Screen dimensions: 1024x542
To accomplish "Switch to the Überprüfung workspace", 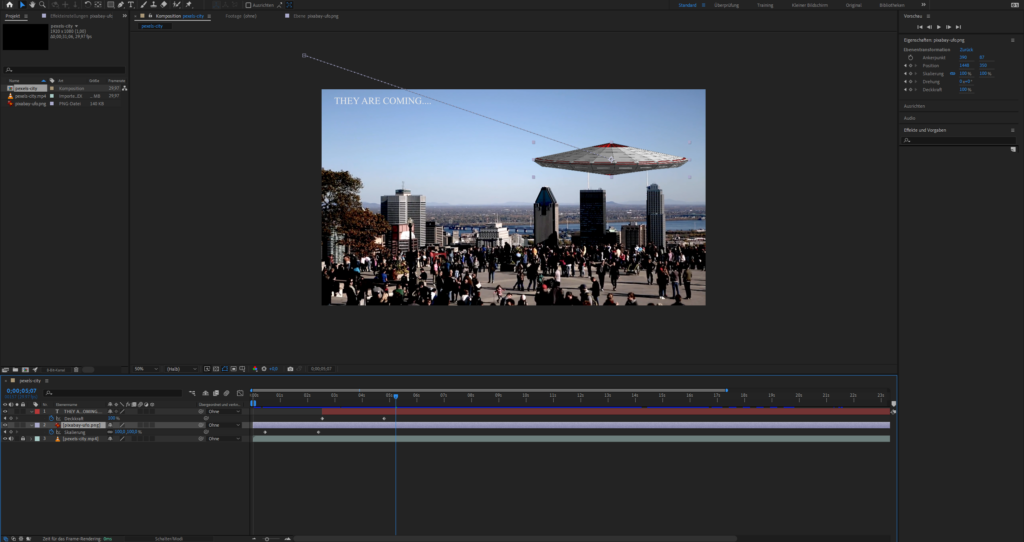I will coord(725,5).
